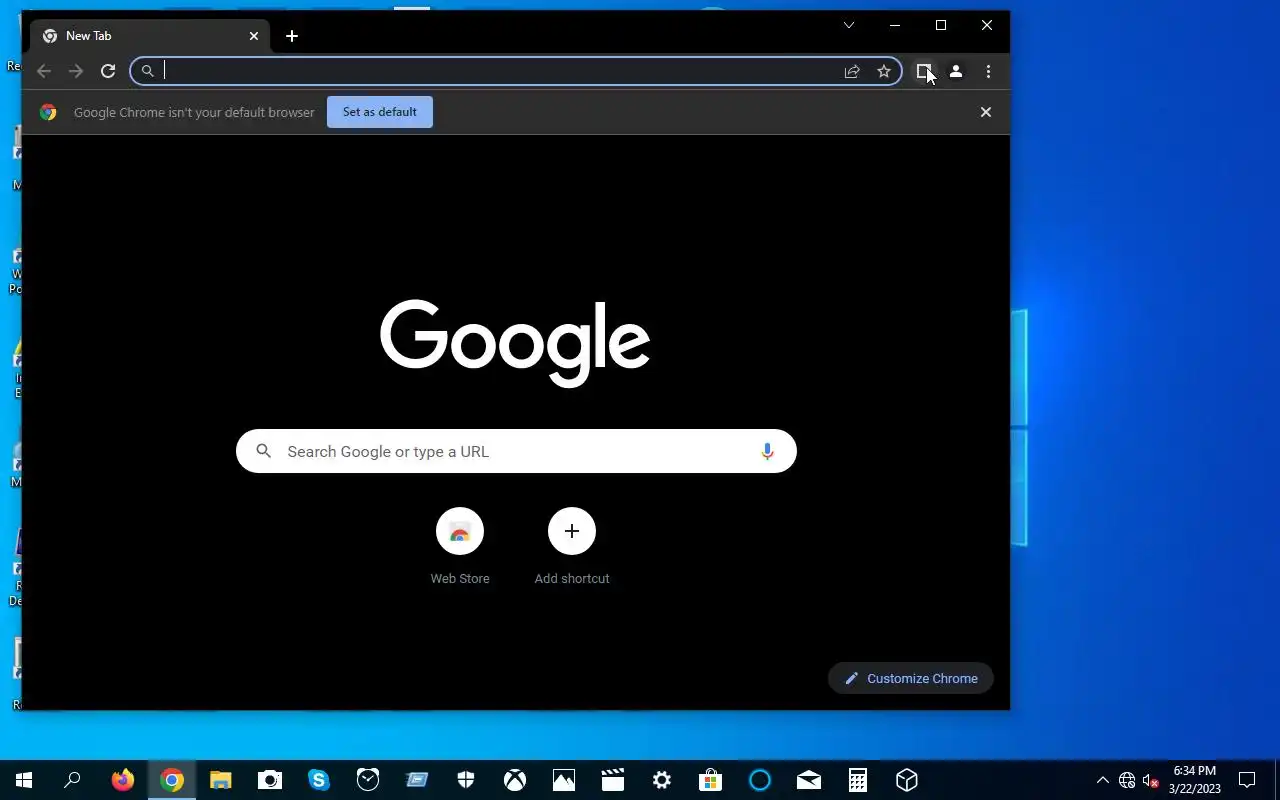The image size is (1280, 800).
Task: Click the Chrome taskbar icon
Action: (172, 780)
